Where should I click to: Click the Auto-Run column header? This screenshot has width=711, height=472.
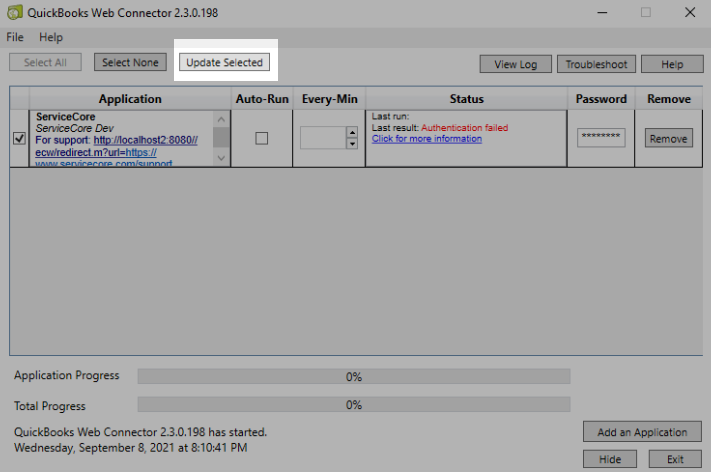(x=262, y=99)
